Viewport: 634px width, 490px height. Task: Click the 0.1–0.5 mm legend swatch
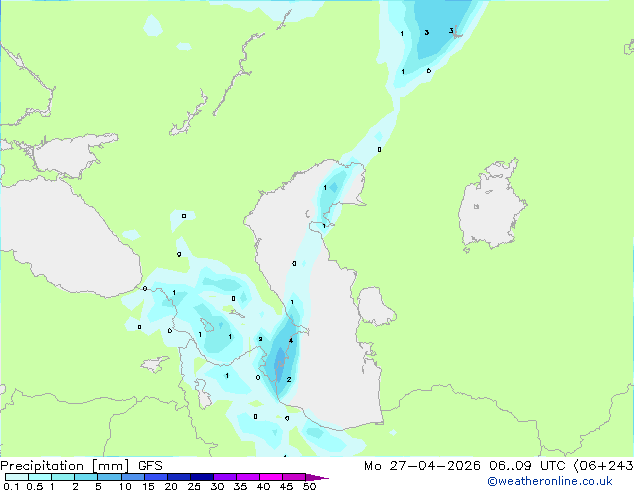point(17,477)
